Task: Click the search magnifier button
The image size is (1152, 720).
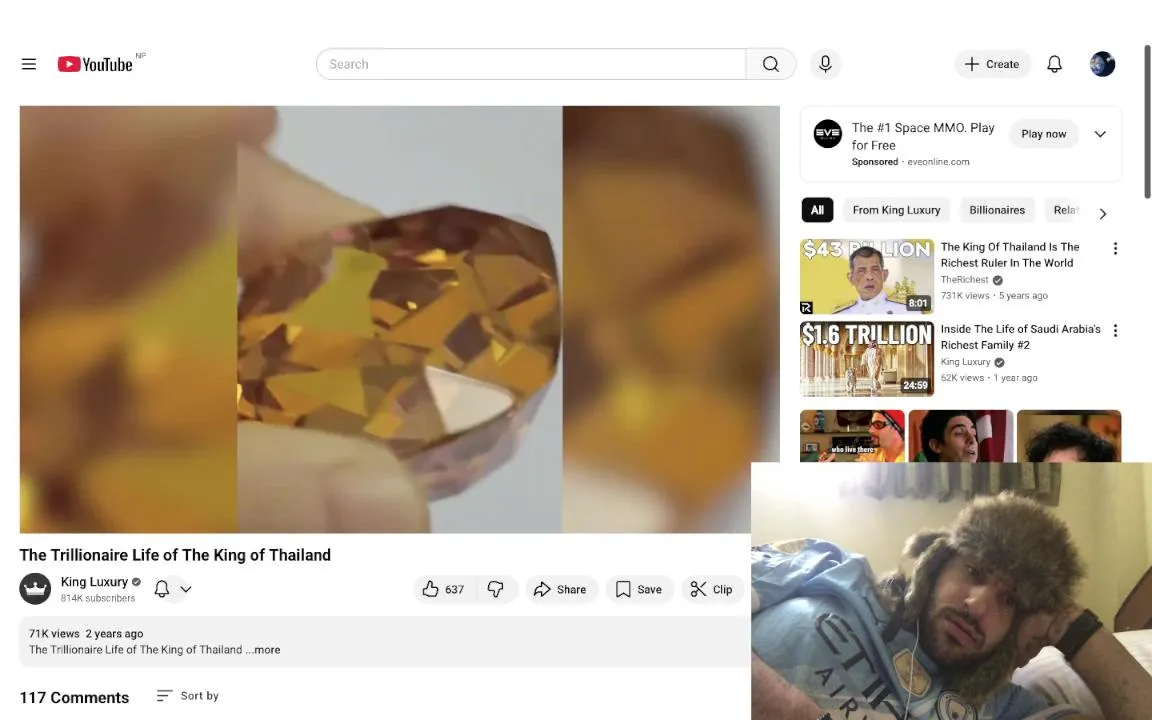Action: (x=771, y=64)
